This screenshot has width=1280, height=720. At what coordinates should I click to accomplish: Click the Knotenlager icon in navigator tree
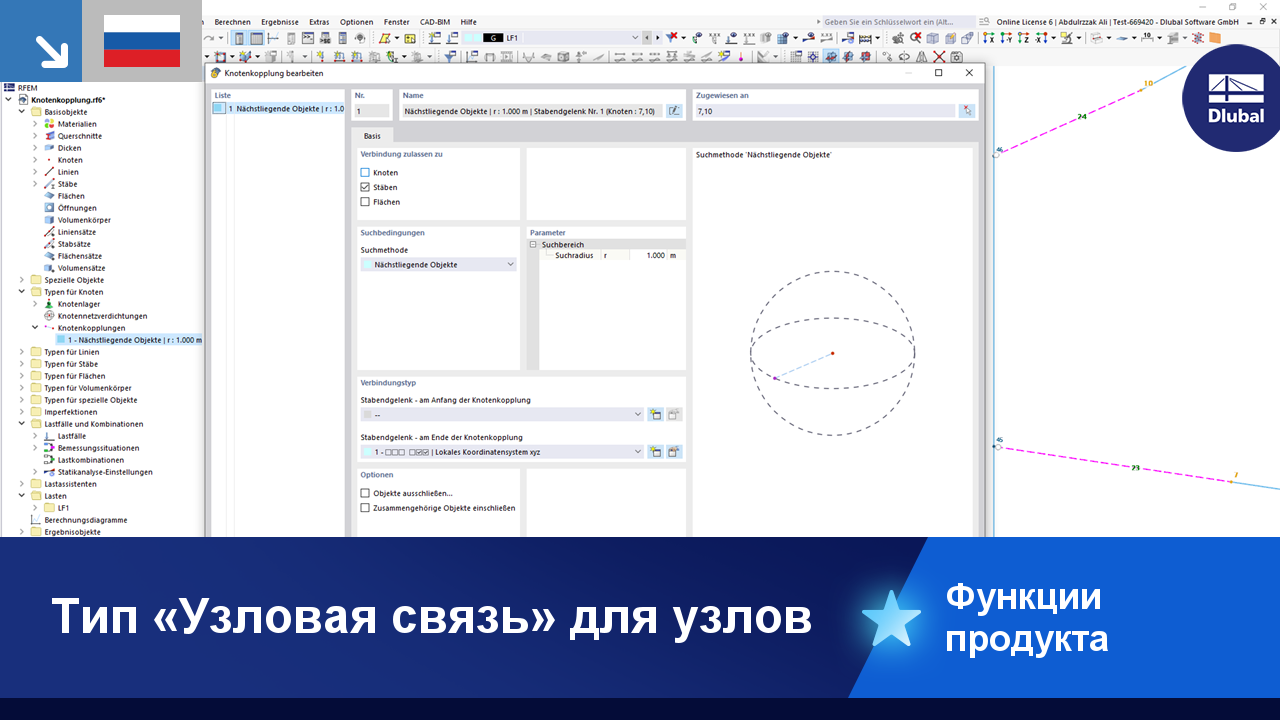(x=49, y=304)
